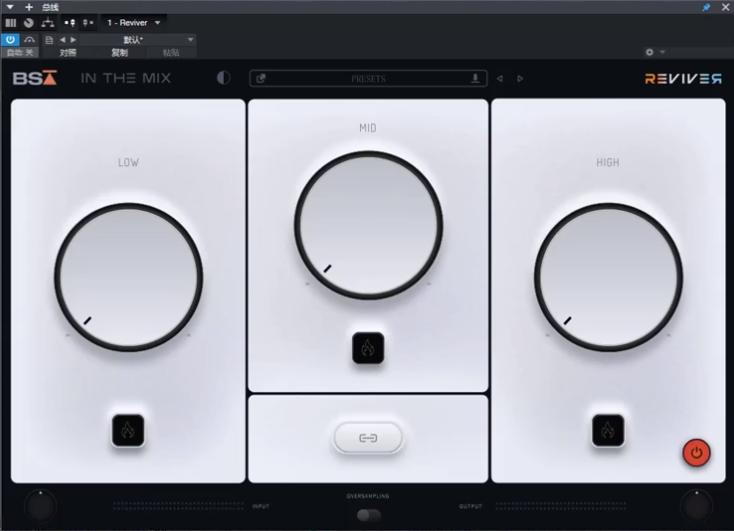Click the HIGH band knob
Image resolution: width=734 pixels, height=531 pixels.
click(x=609, y=277)
